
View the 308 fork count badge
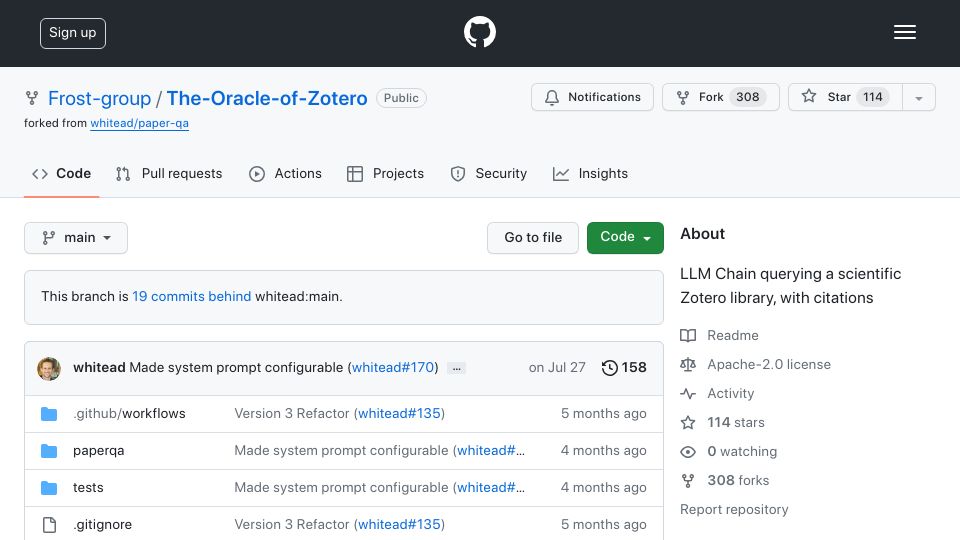(748, 97)
